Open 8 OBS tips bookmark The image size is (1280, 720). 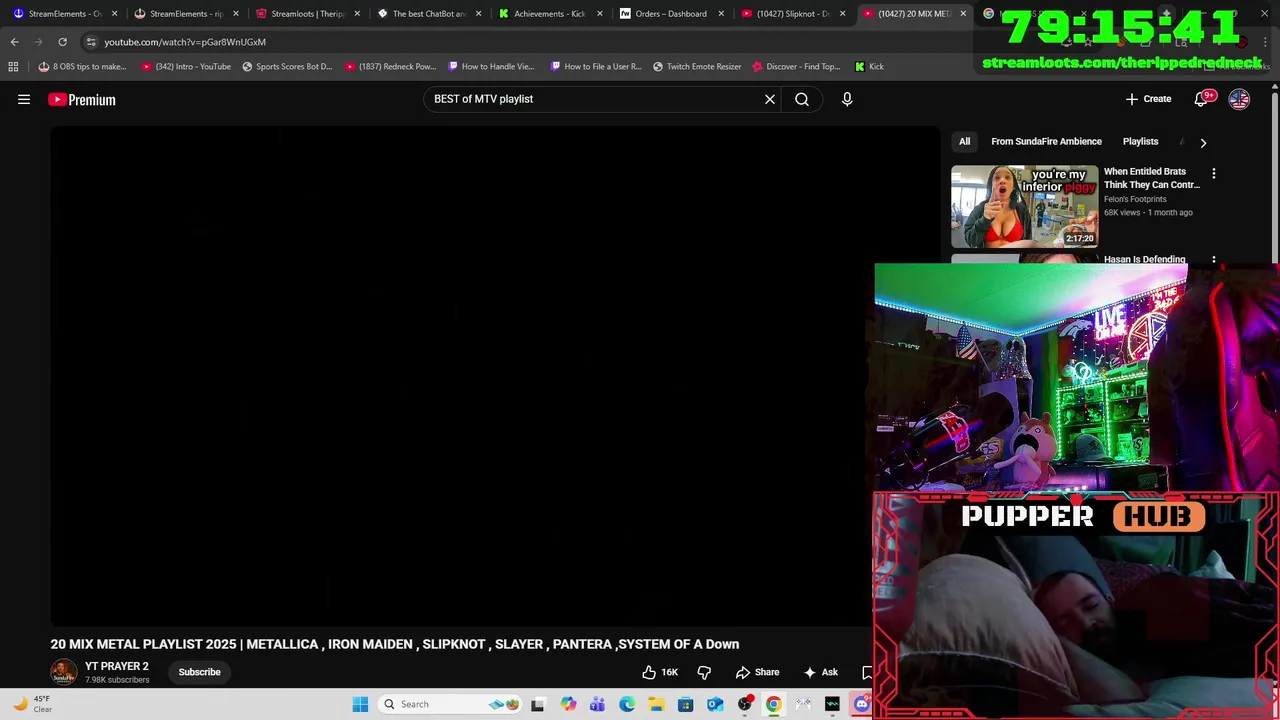tap(82, 66)
